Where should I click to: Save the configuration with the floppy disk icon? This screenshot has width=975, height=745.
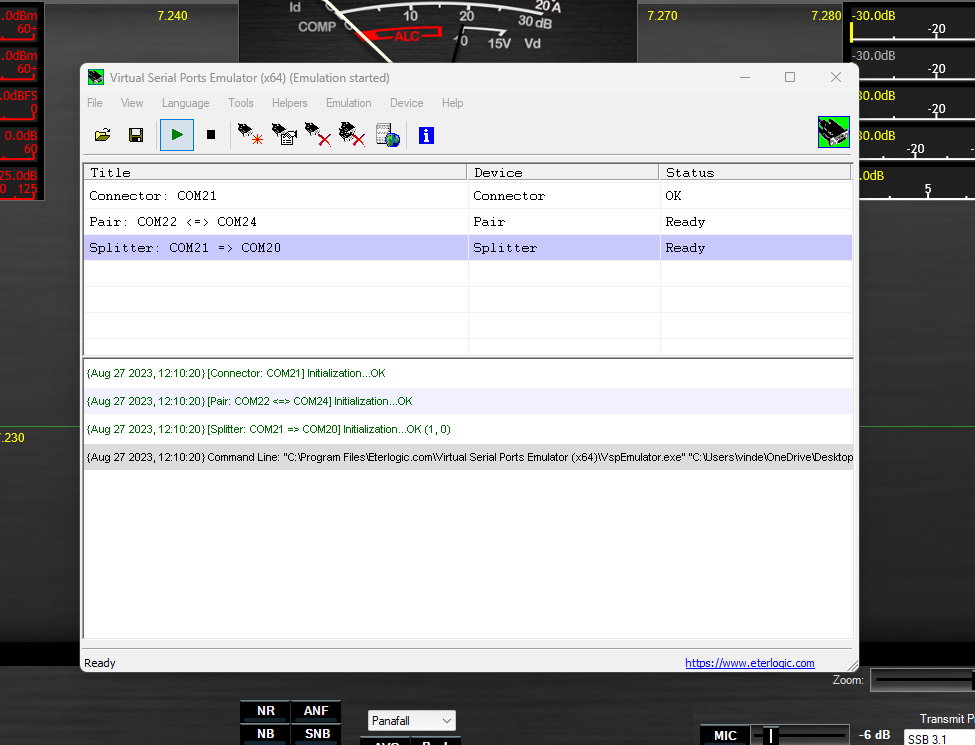coord(136,135)
